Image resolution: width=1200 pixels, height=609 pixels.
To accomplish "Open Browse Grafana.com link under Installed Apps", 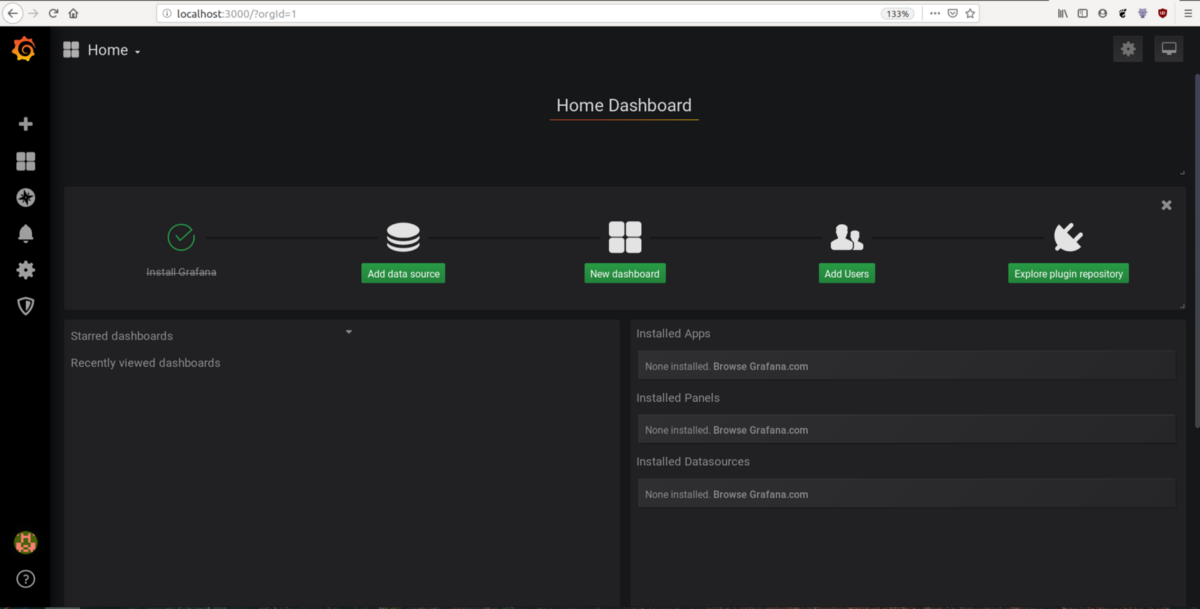I will [x=760, y=366].
